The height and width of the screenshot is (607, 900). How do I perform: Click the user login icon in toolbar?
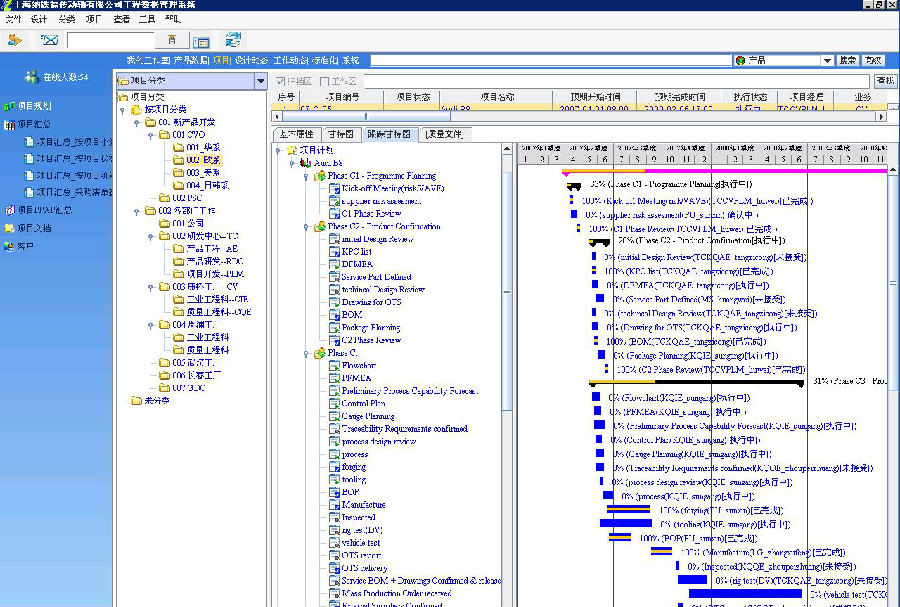(x=15, y=40)
